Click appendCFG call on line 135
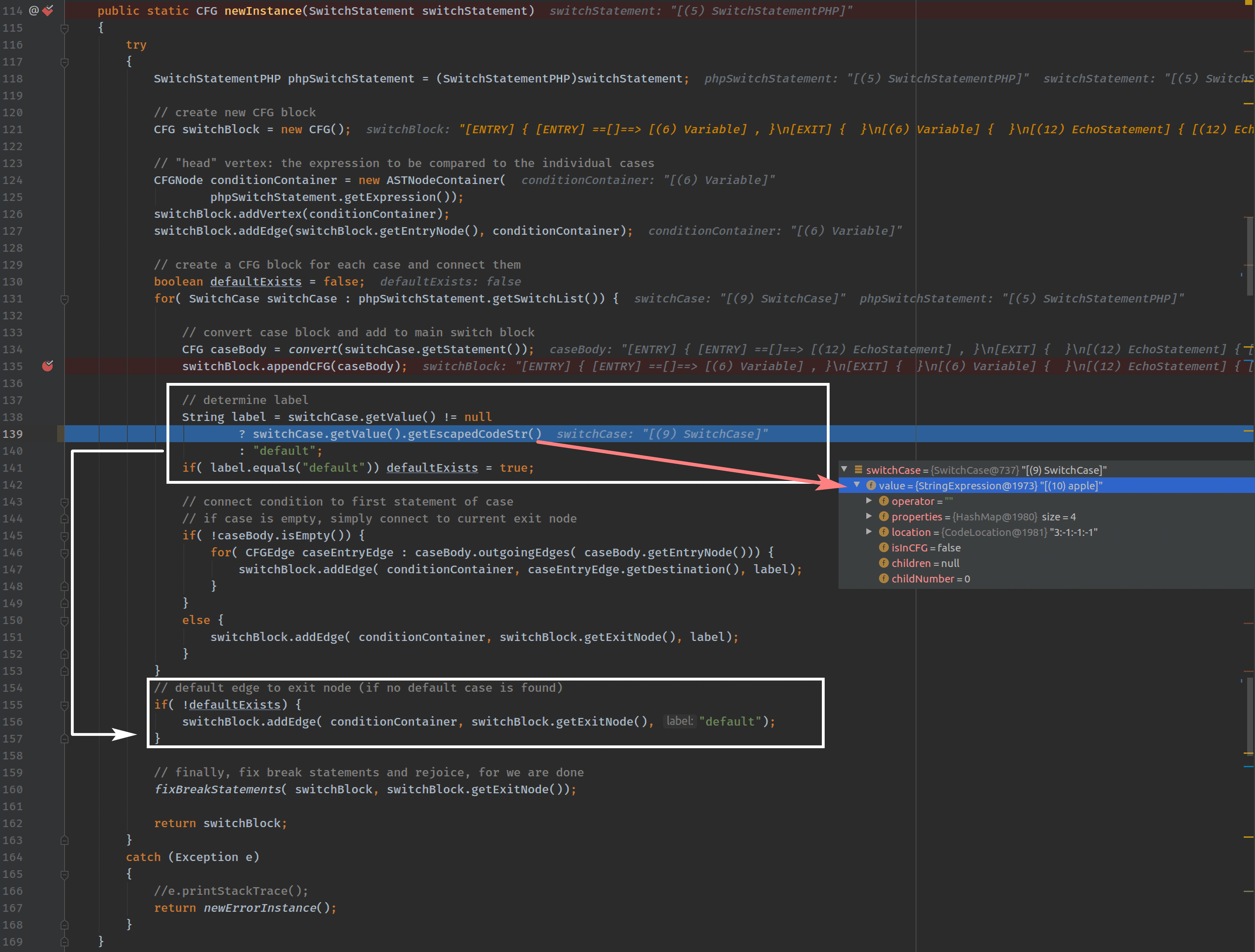The image size is (1255, 952). point(298,366)
